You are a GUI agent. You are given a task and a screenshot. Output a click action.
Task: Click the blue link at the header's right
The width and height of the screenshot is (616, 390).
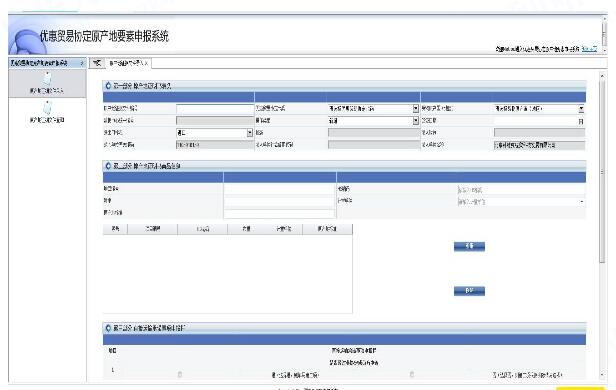pos(589,49)
